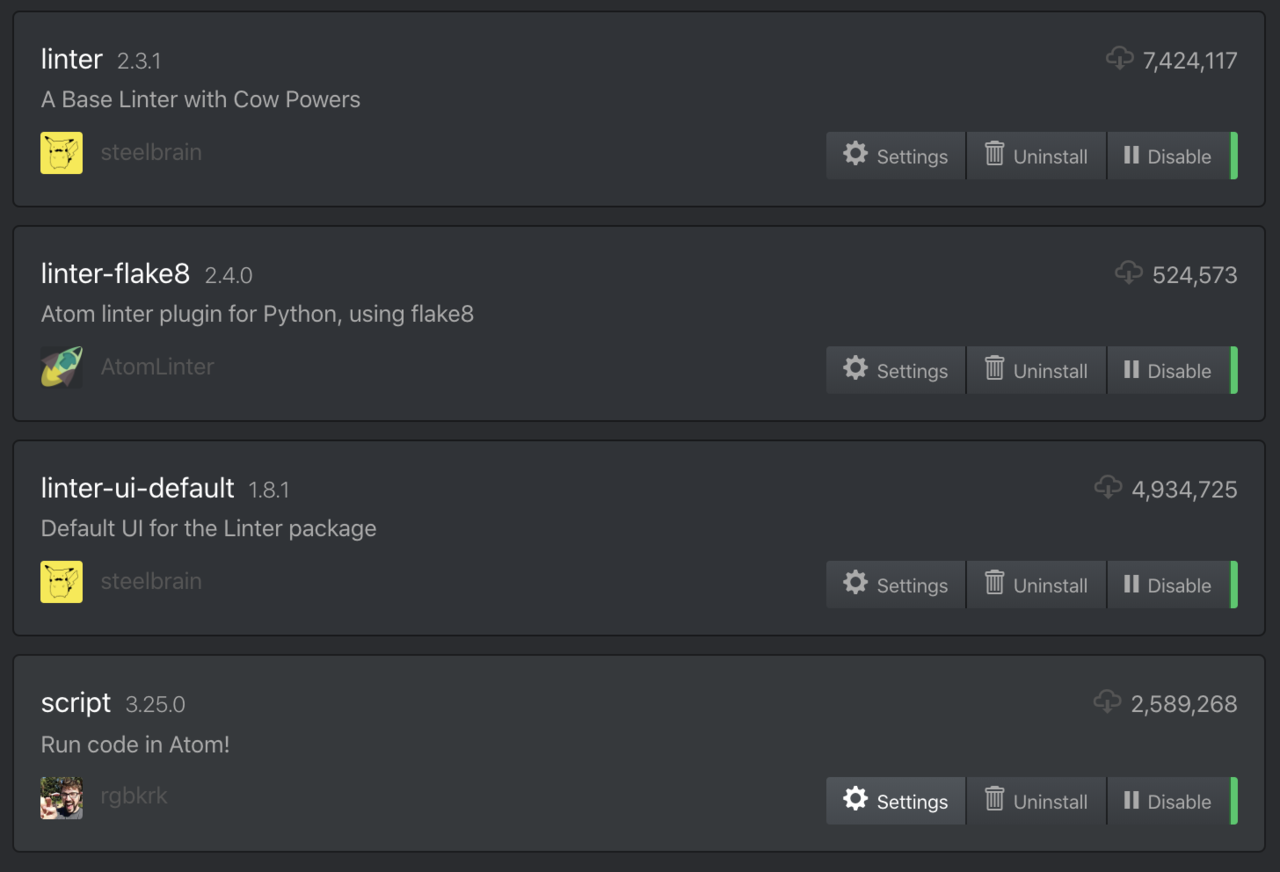Visit the rgbkrk author name link
This screenshot has width=1280, height=872.
[134, 796]
